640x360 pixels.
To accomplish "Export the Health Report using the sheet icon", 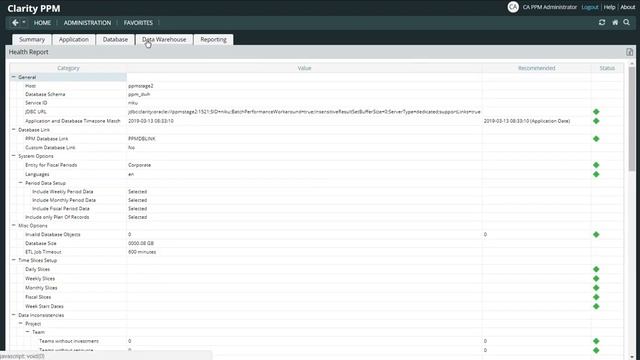I will point(629,52).
